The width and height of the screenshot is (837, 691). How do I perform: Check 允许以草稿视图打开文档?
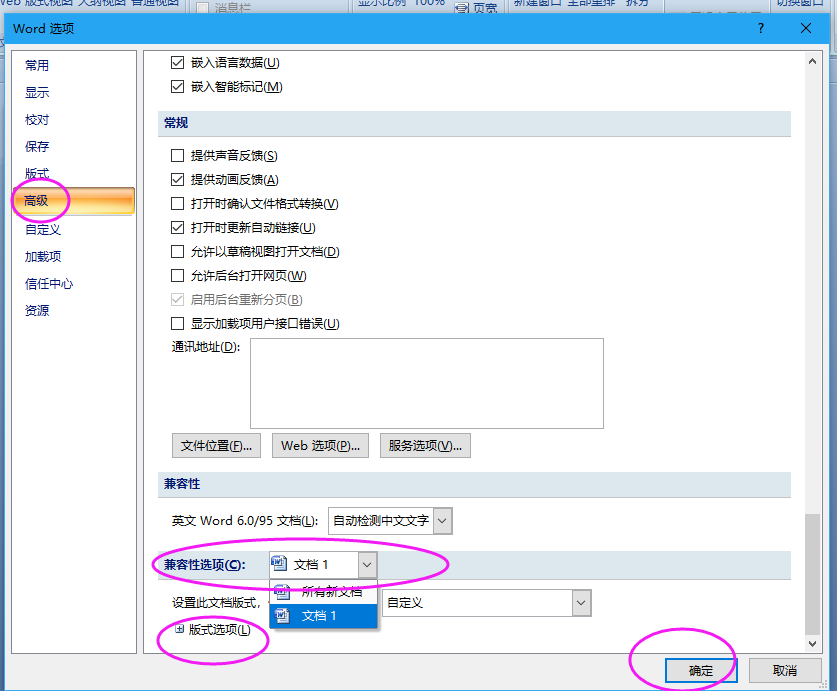[177, 251]
